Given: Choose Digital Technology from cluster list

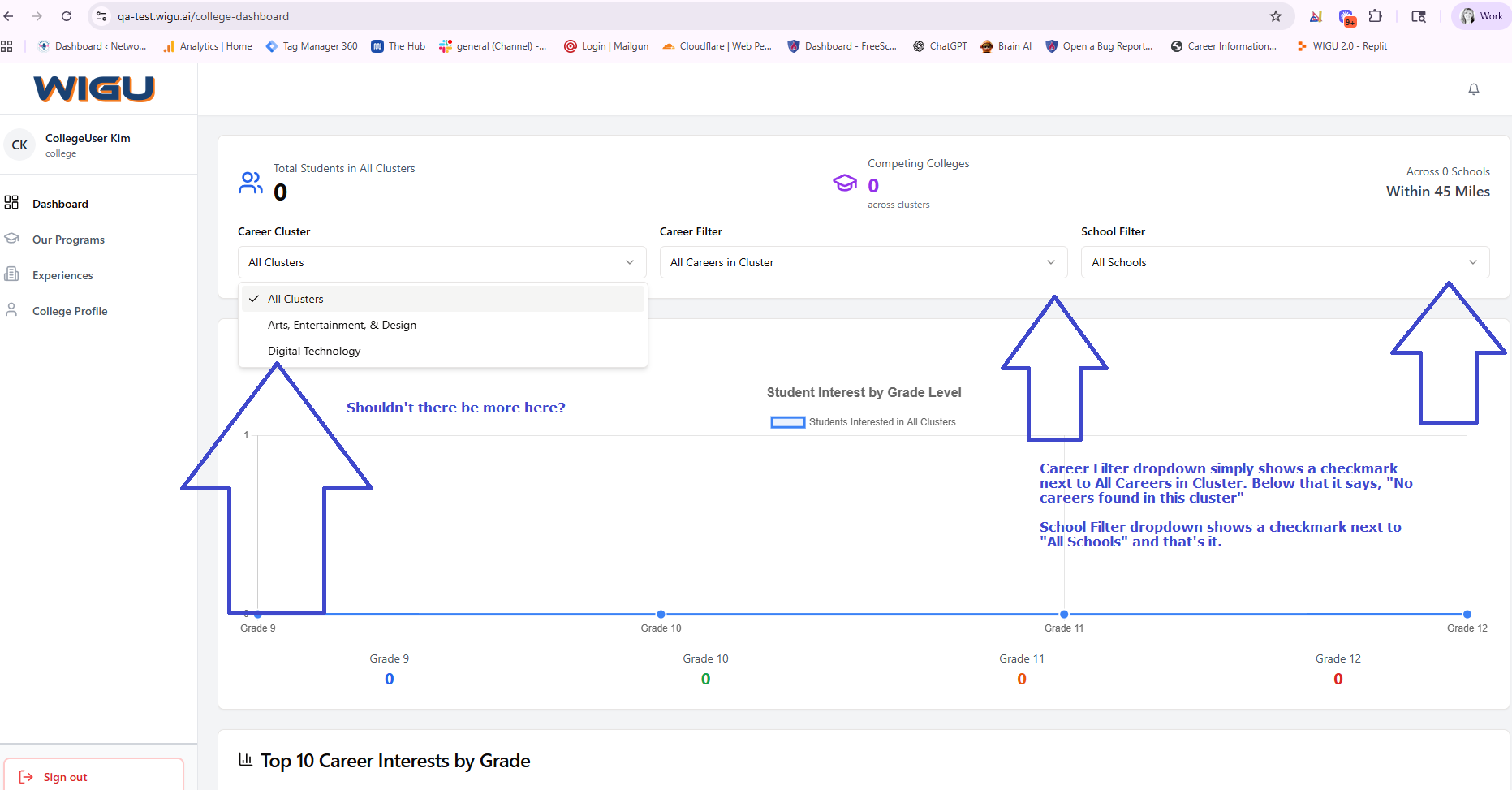Looking at the screenshot, I should [x=314, y=351].
